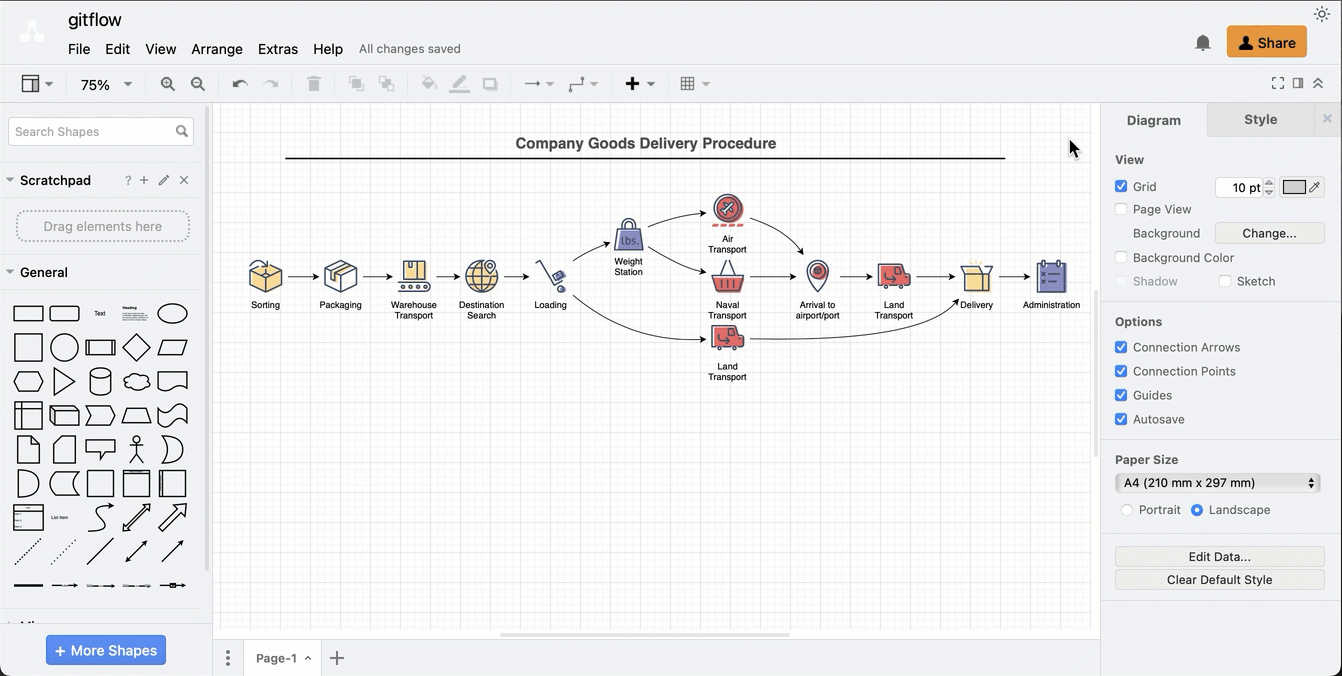Click the Clear Default Style button

[1219, 580]
